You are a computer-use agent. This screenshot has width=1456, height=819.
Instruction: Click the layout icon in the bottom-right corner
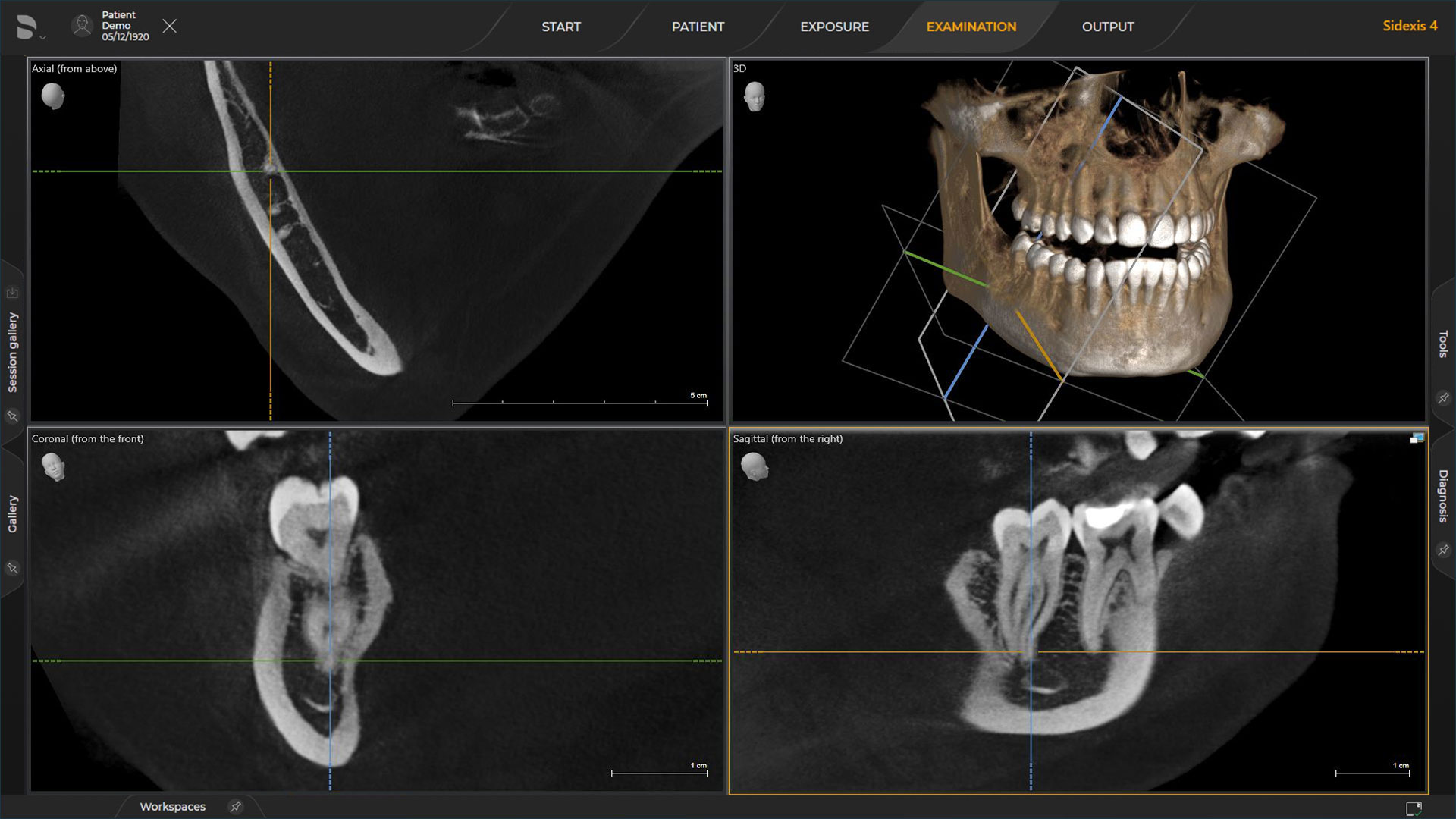[1415, 808]
